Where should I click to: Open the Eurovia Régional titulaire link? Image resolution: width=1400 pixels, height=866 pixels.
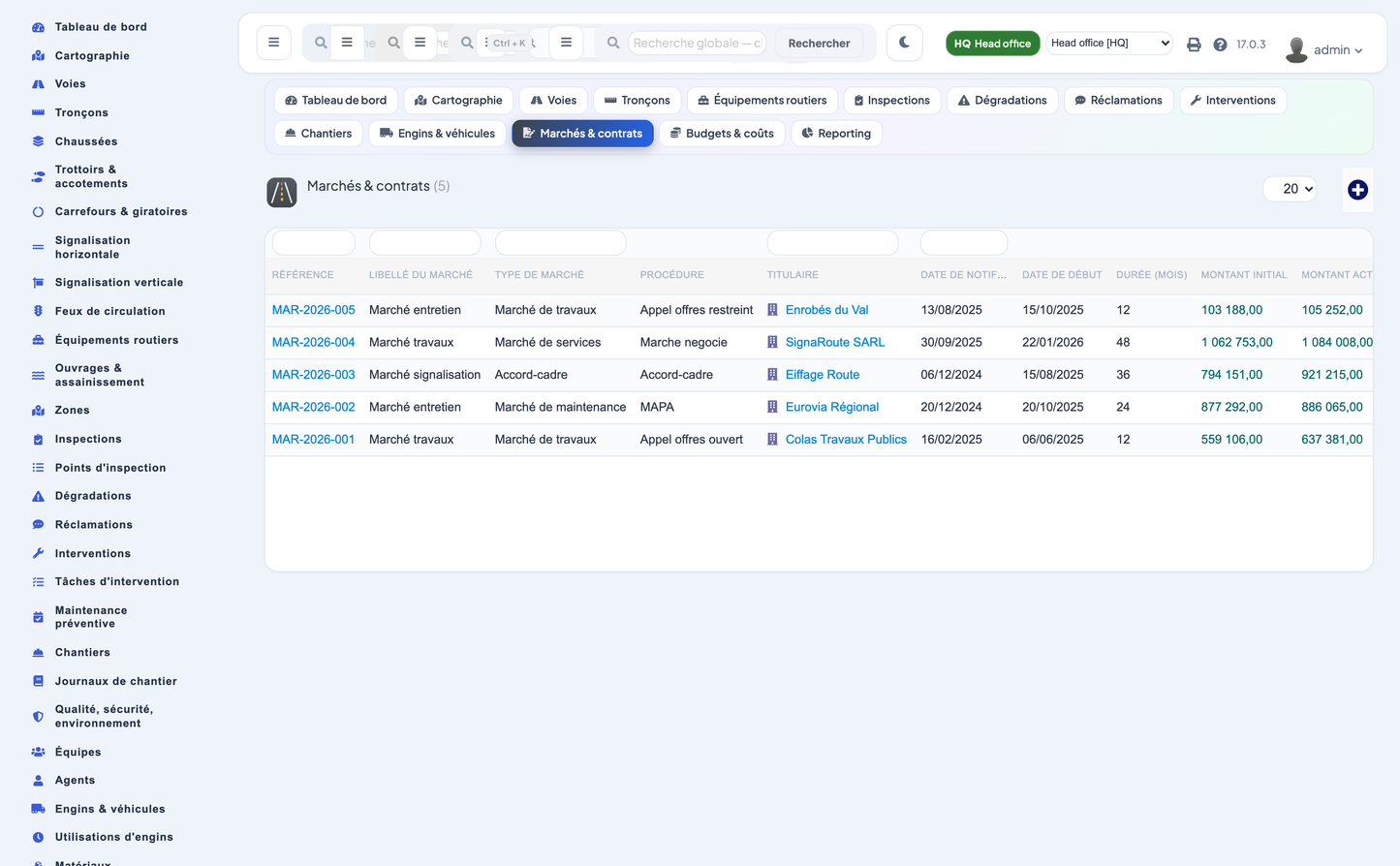tap(831, 408)
